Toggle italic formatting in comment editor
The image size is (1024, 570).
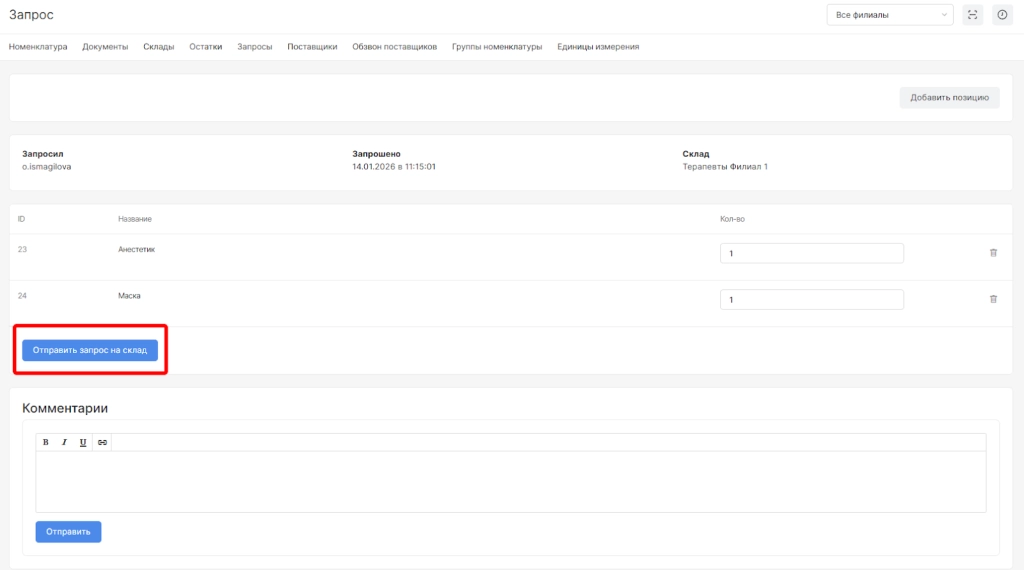(64, 442)
